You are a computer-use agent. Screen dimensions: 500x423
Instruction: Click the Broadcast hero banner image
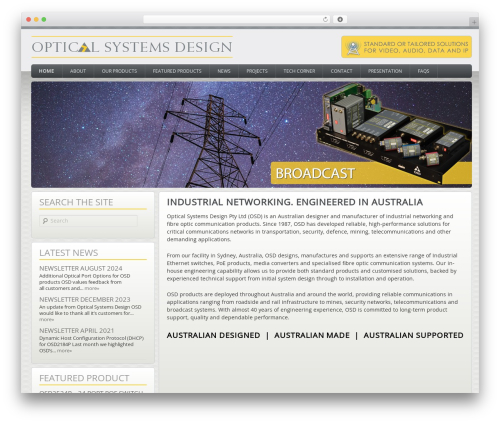251,134
